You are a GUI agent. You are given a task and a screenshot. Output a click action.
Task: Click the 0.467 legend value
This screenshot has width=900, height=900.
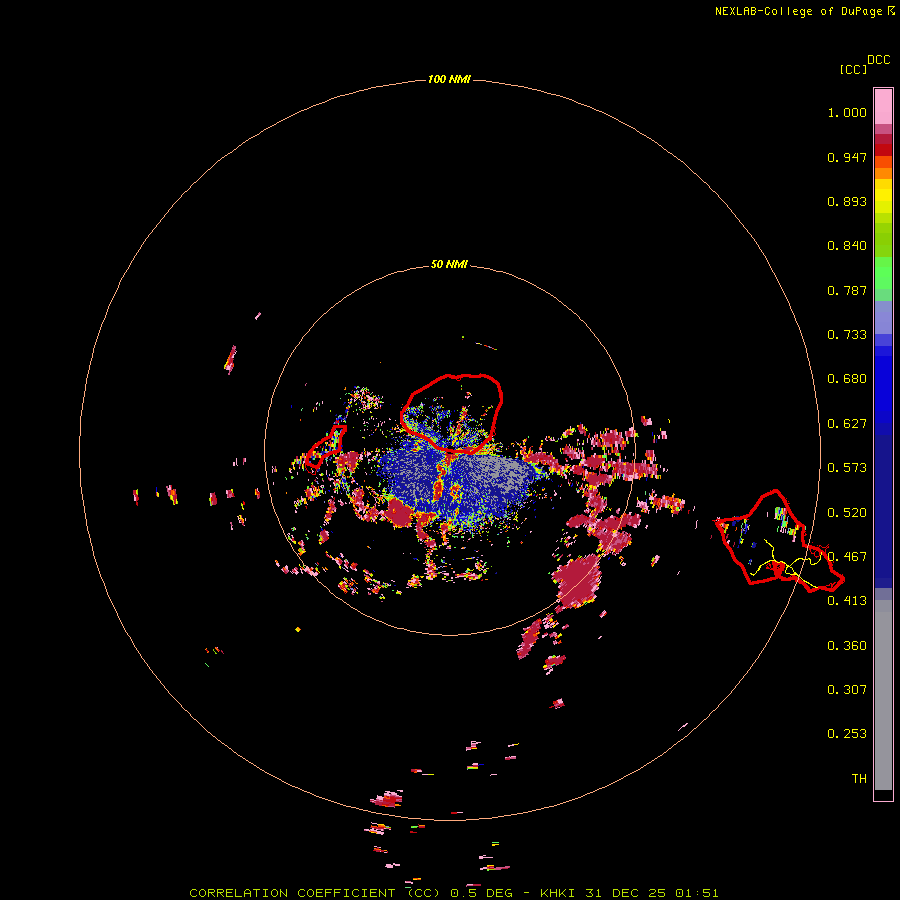point(847,557)
